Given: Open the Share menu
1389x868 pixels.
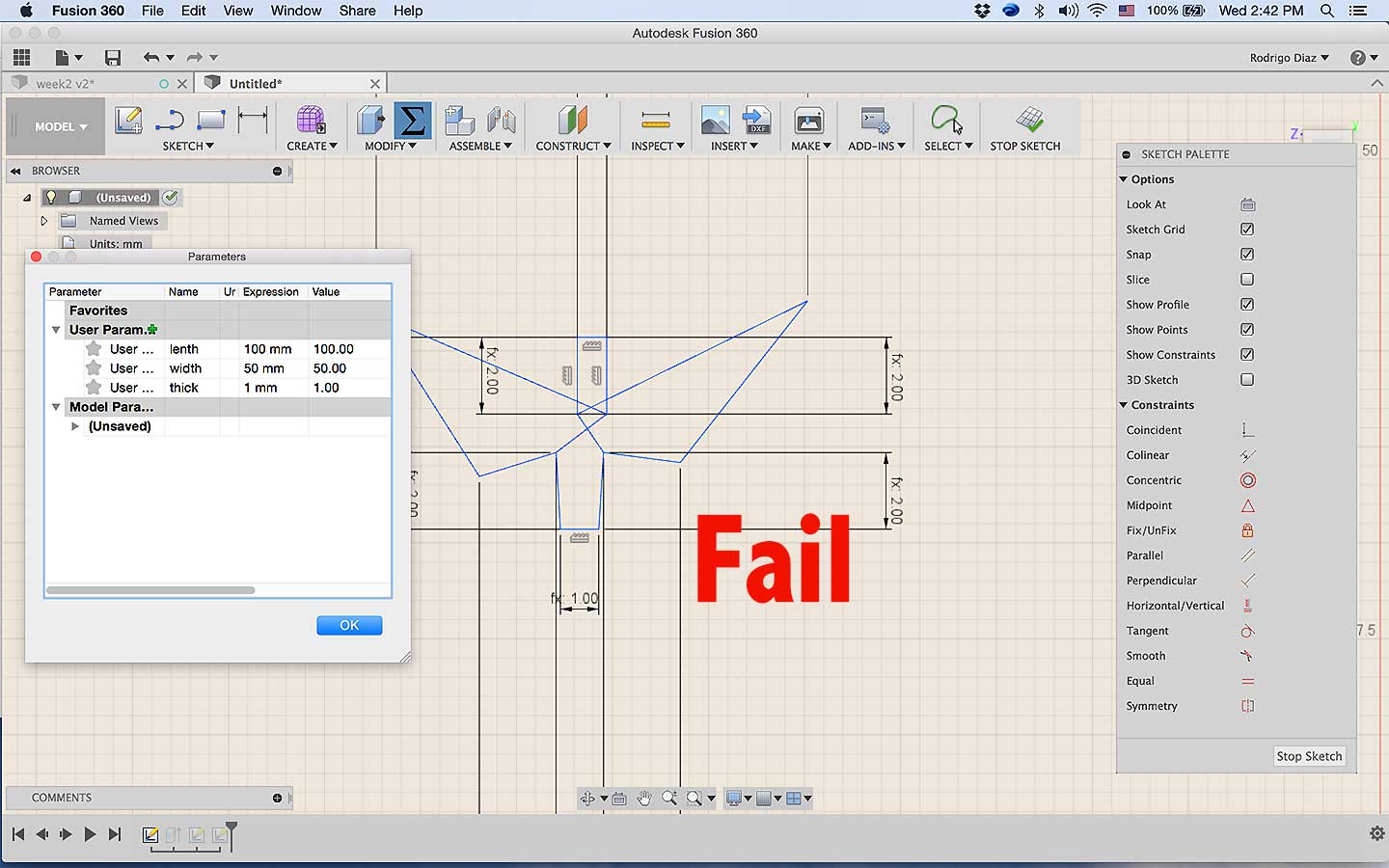Looking at the screenshot, I should (357, 11).
